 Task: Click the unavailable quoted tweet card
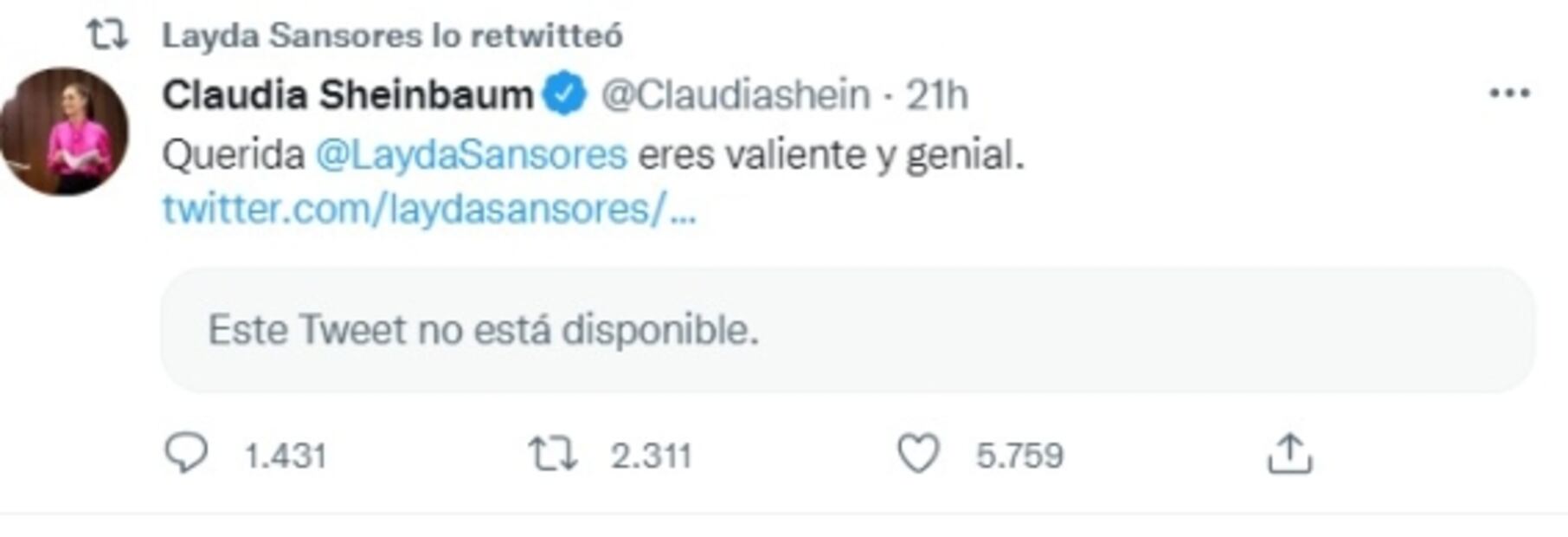tap(848, 330)
